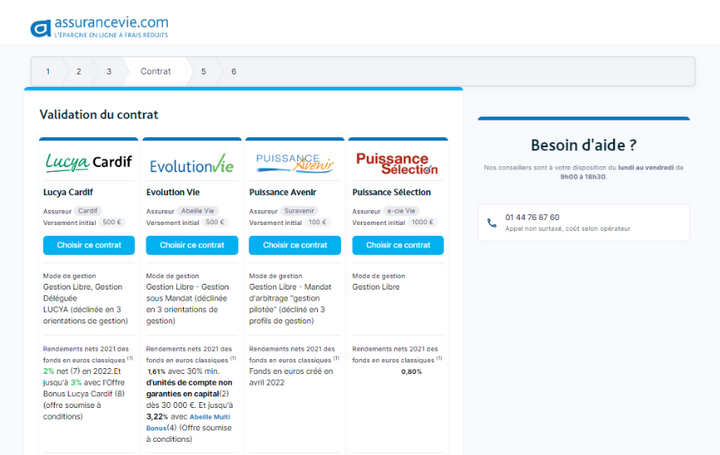The image size is (720, 455).
Task: Go to step 5 in progress bar
Action: pos(203,72)
